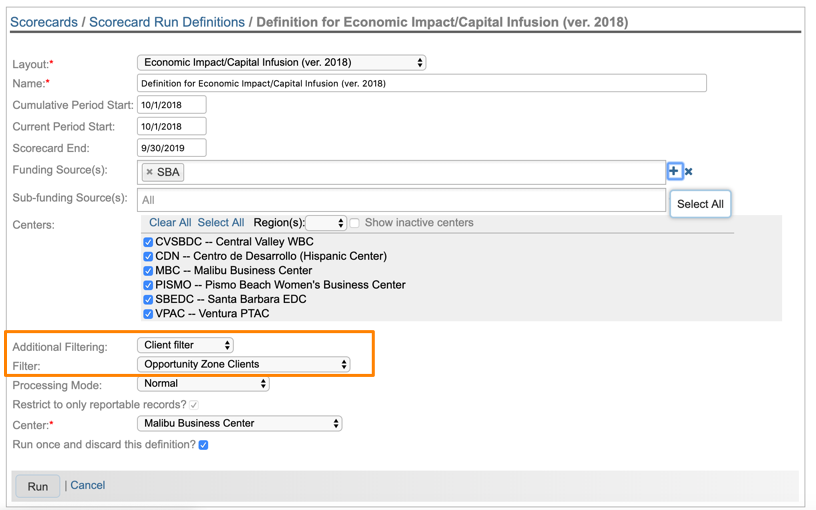Viewport: 816px width, 510px height.
Task: Click the Run button
Action: (38, 486)
